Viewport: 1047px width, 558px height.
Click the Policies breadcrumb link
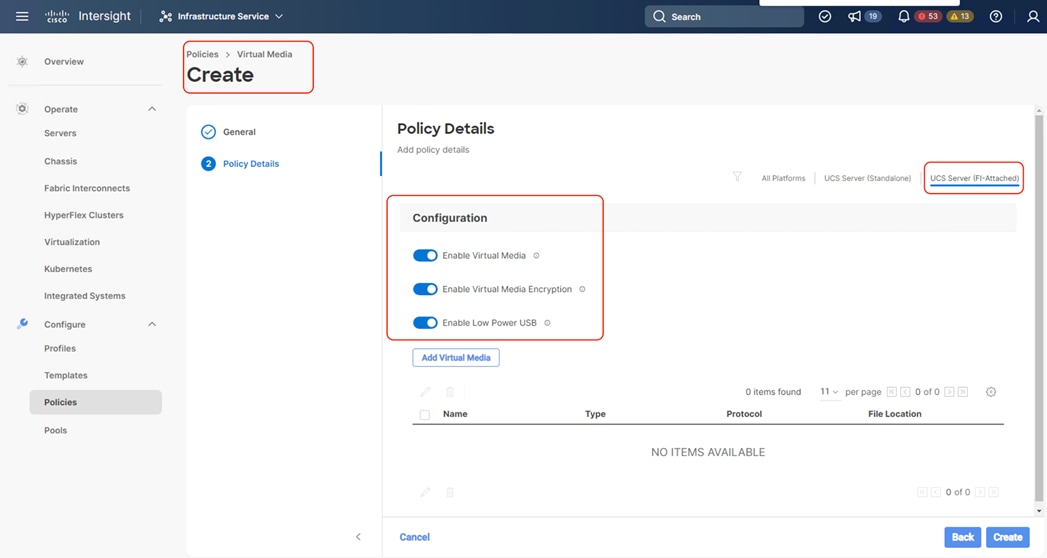[x=202, y=54]
